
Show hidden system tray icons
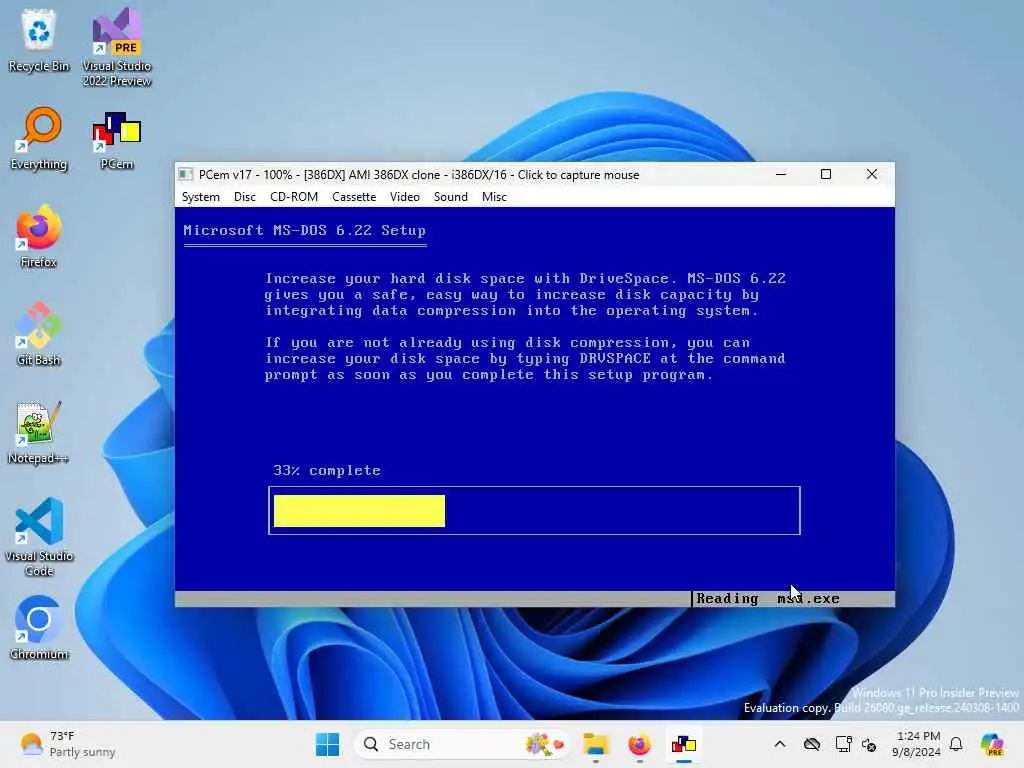pos(780,744)
